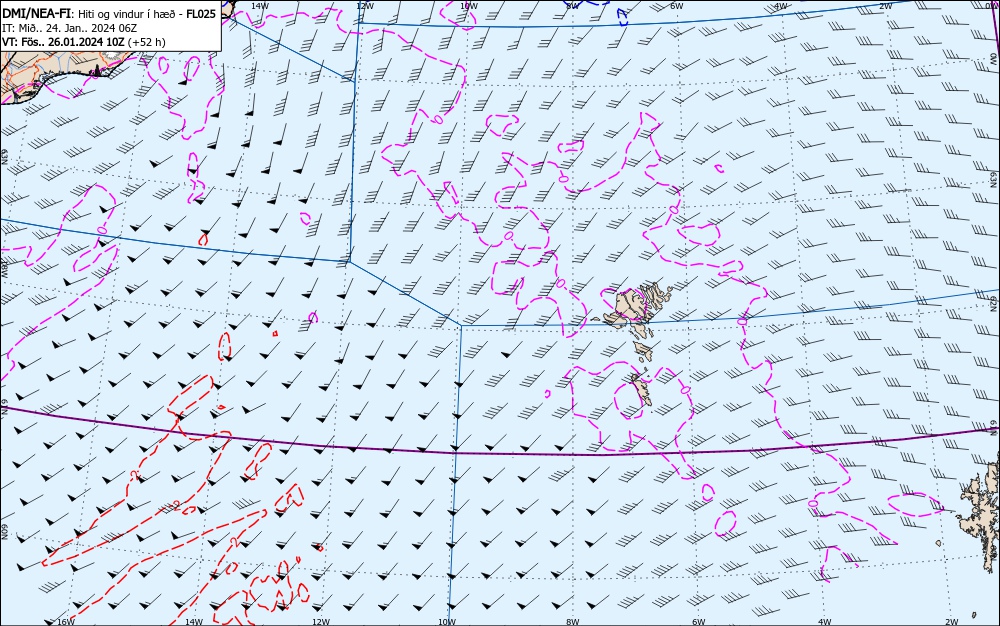Click the IT line "Mið.. 24. Jan.. 2024 06Z"

(x=77, y=28)
